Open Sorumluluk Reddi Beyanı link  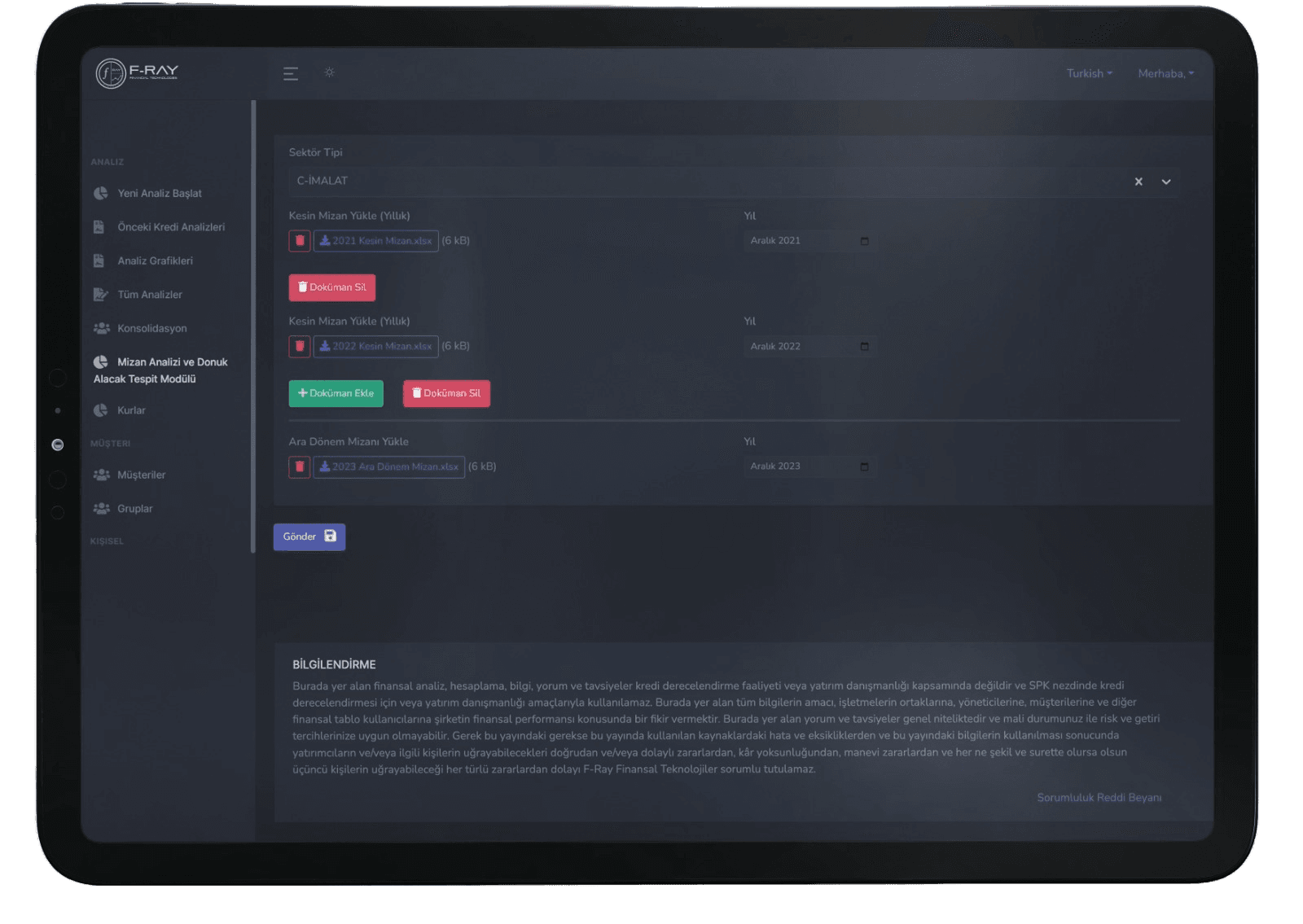pos(1099,798)
